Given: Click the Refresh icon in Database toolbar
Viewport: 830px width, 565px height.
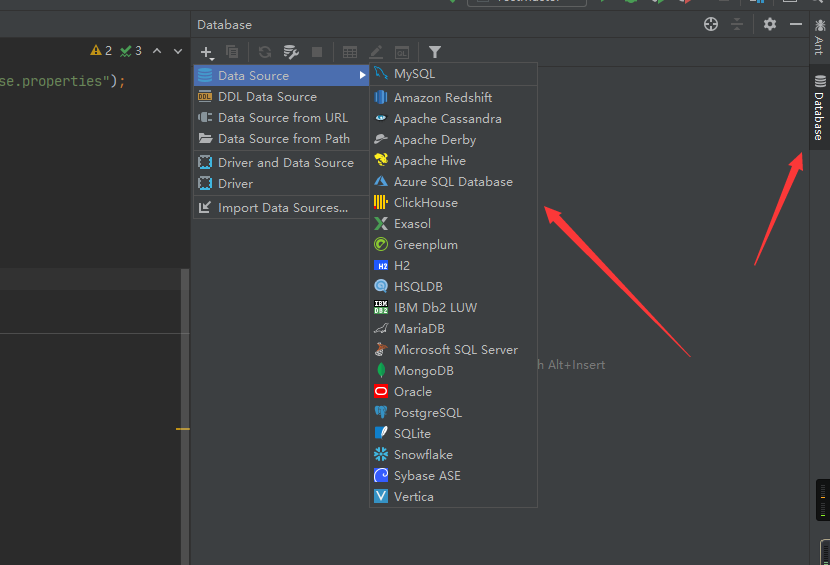Looking at the screenshot, I should click(x=265, y=52).
